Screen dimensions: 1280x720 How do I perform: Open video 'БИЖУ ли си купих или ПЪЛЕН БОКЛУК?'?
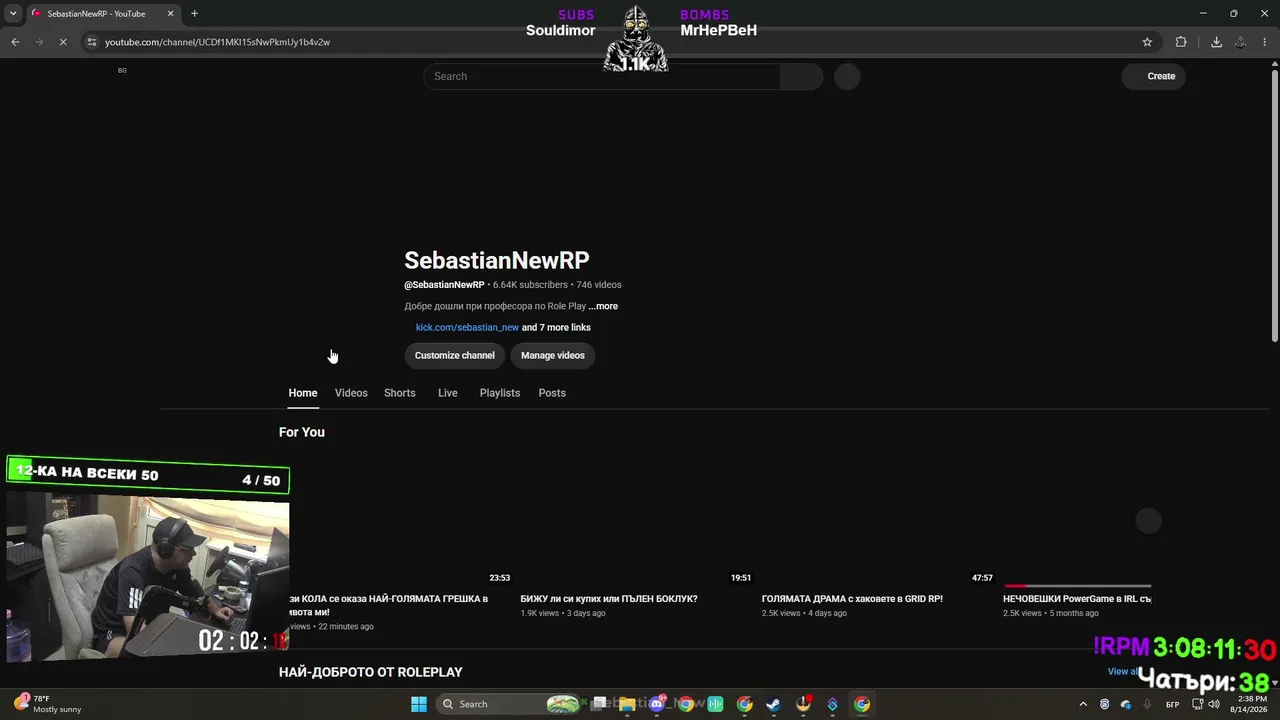[x=609, y=599]
